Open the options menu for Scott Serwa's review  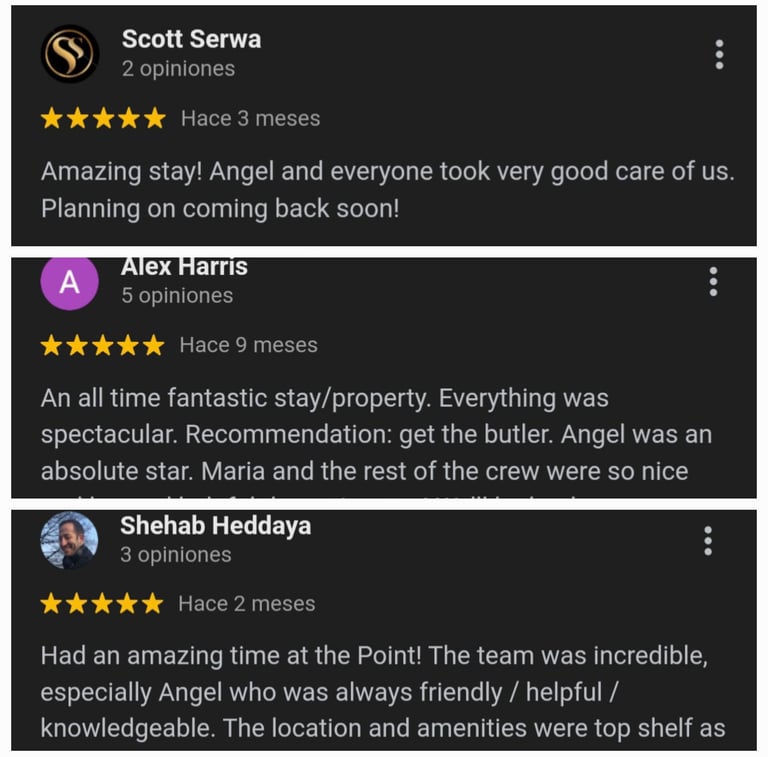click(x=719, y=54)
